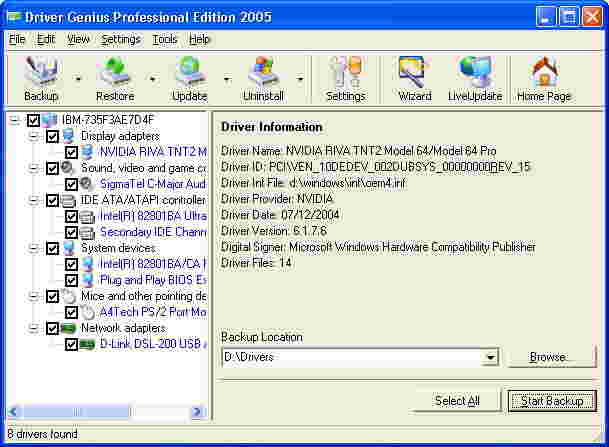The image size is (609, 447).
Task: Open the Backup button's dropdown arrow
Action: pos(78,80)
